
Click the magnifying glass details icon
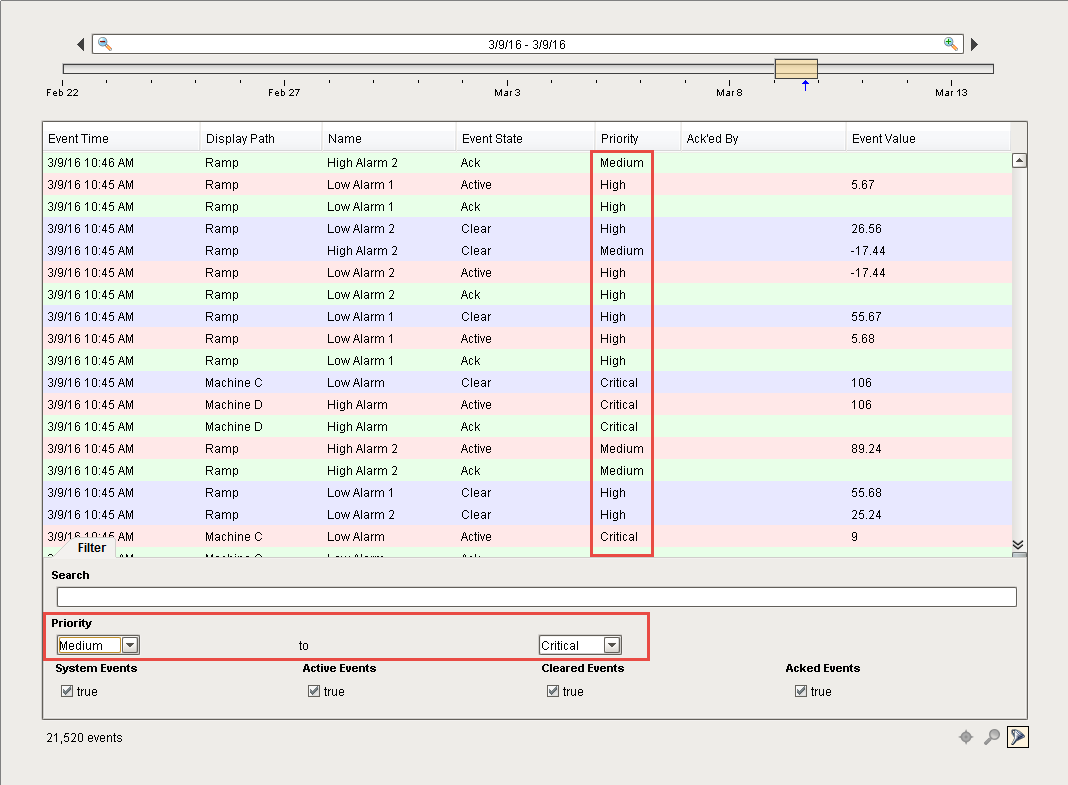click(992, 737)
